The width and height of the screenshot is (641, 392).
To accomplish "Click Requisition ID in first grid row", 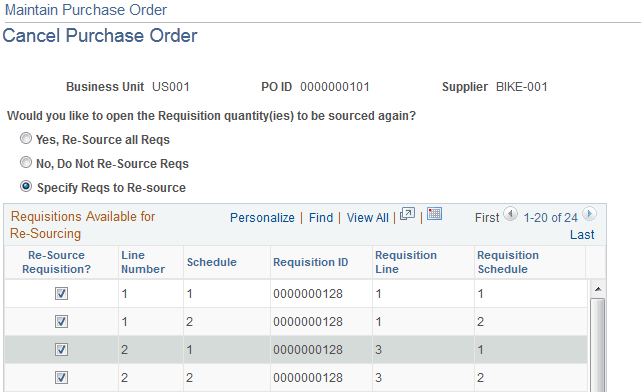I will click(308, 293).
